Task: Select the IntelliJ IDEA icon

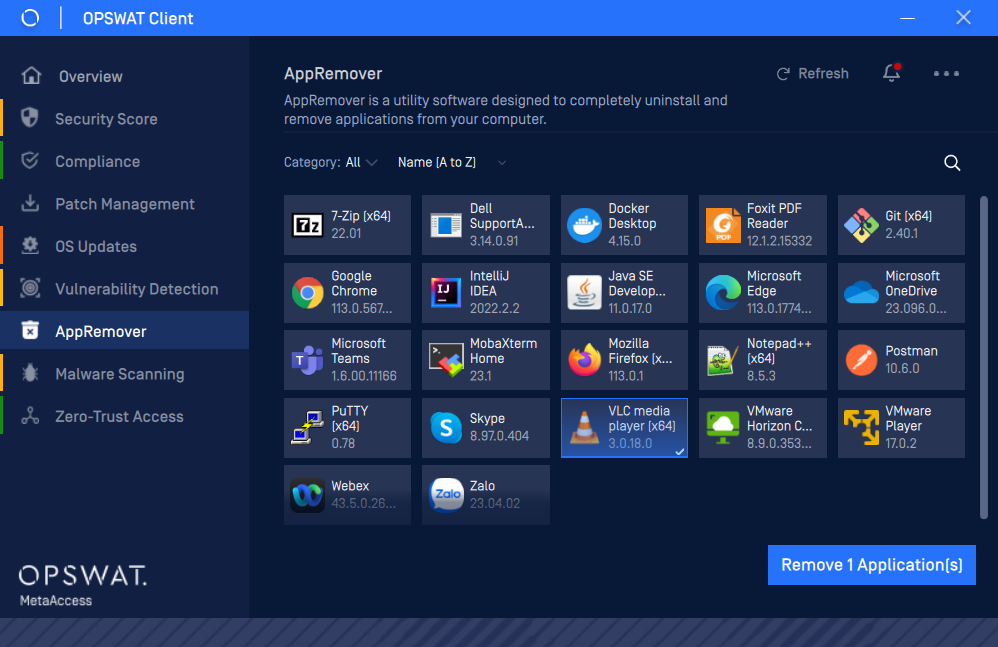Action: 446,293
